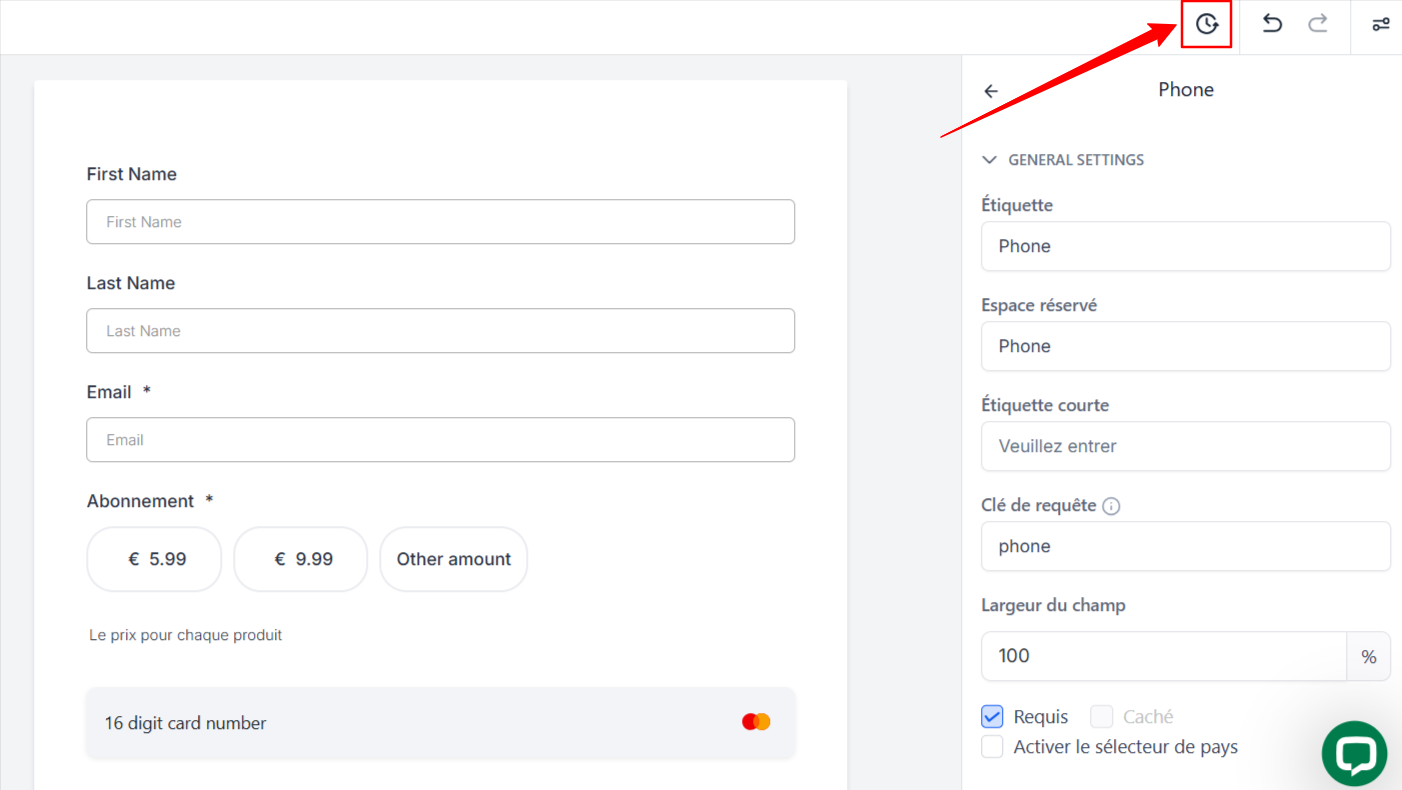
Task: Click the Étiquette courte input field
Action: coord(1185,446)
